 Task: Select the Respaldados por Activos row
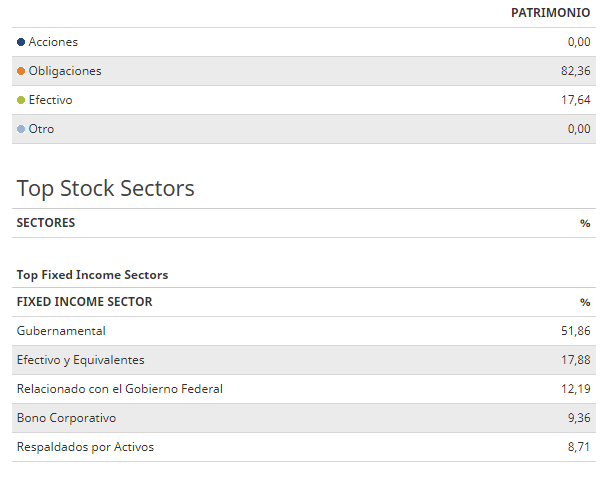tap(304, 447)
